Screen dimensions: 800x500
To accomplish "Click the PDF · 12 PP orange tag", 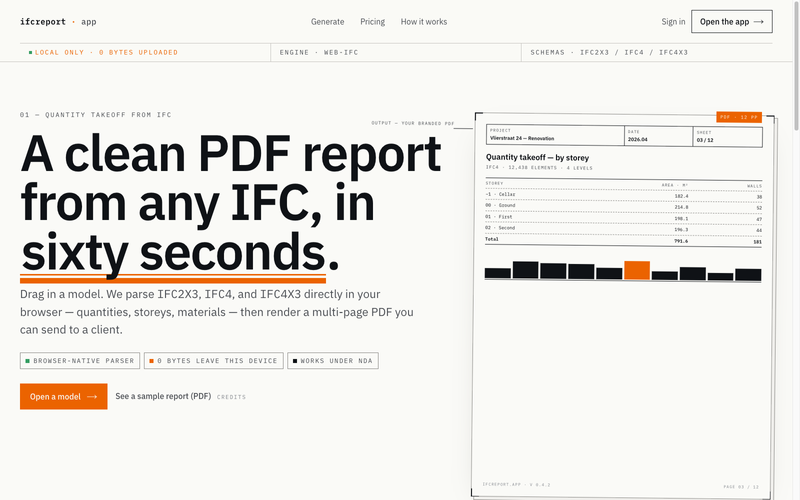I will coord(739,117).
